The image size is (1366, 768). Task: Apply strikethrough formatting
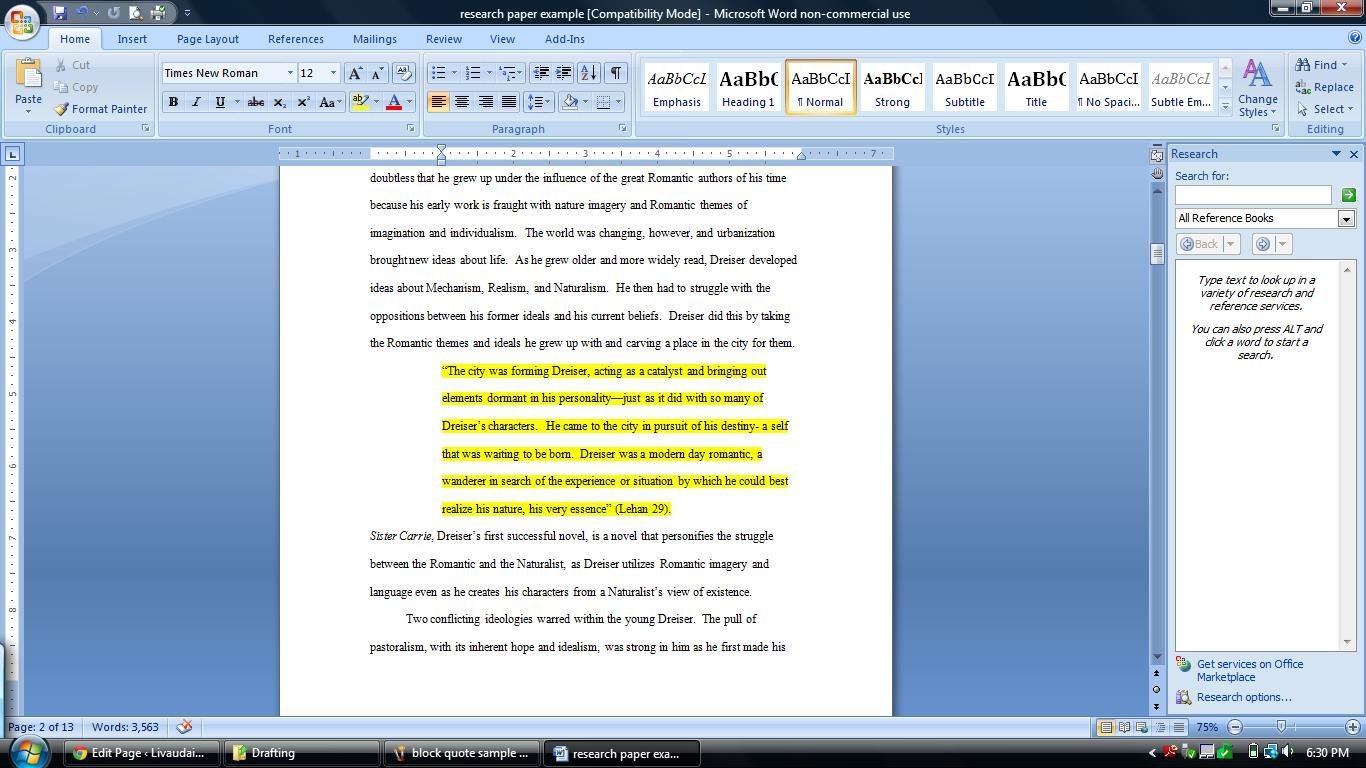(255, 102)
